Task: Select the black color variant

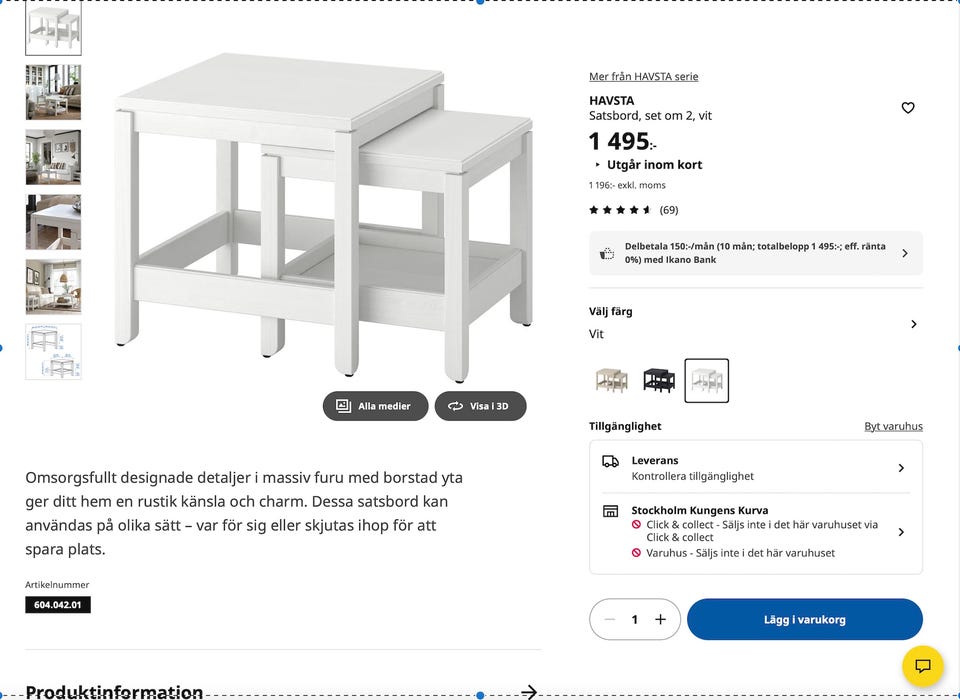Action: click(659, 380)
